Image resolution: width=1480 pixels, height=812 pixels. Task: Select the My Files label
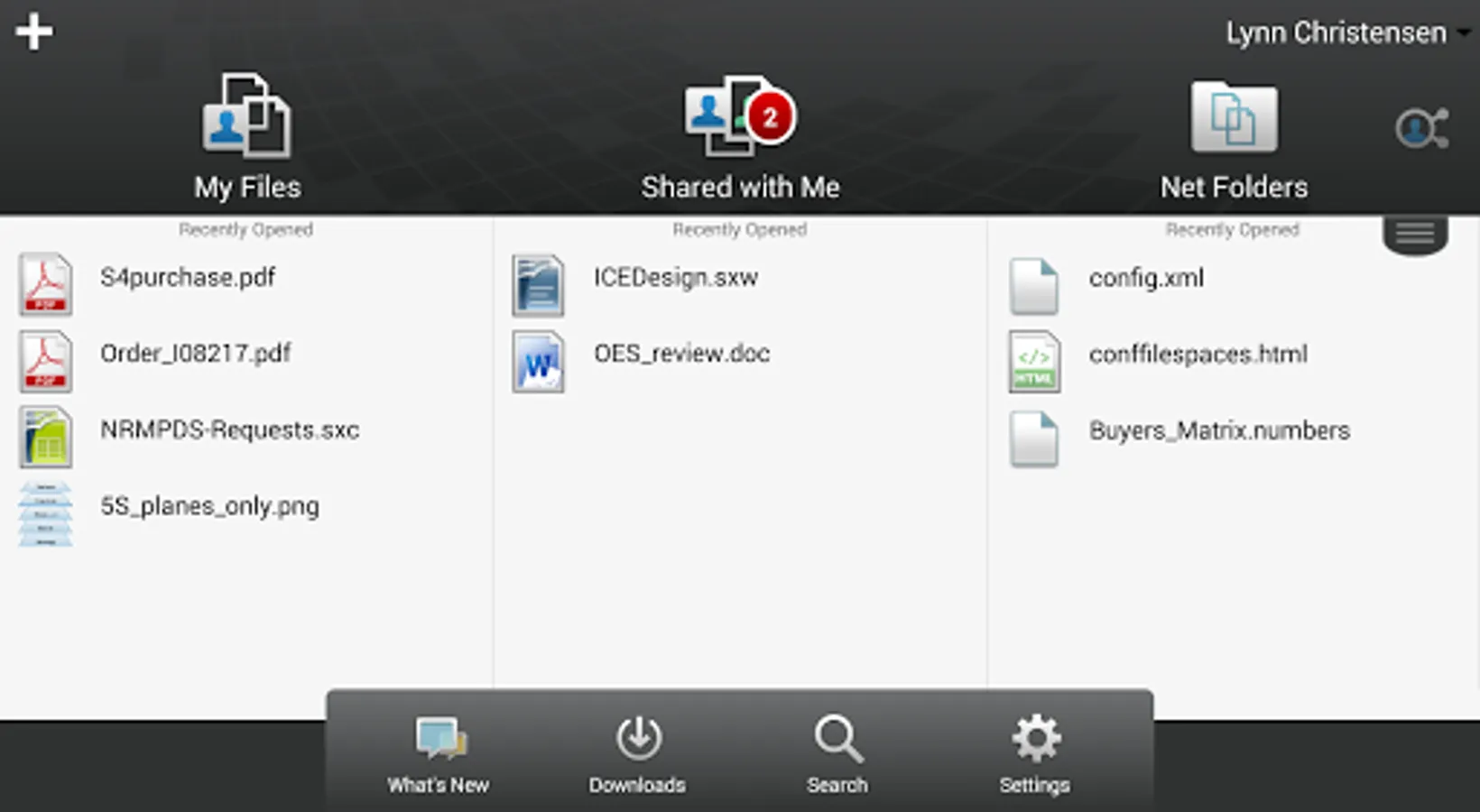247,187
